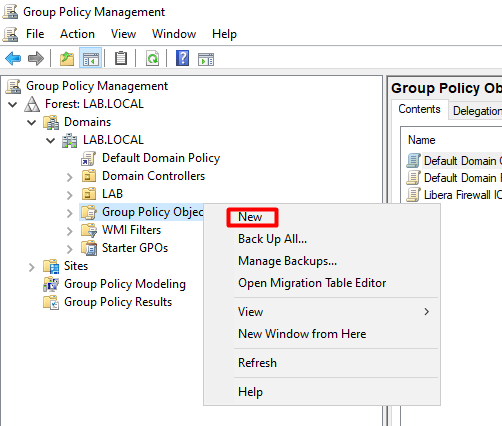Click the Group Policy Objects folder icon
This screenshot has height=426, width=502.
[x=89, y=212]
